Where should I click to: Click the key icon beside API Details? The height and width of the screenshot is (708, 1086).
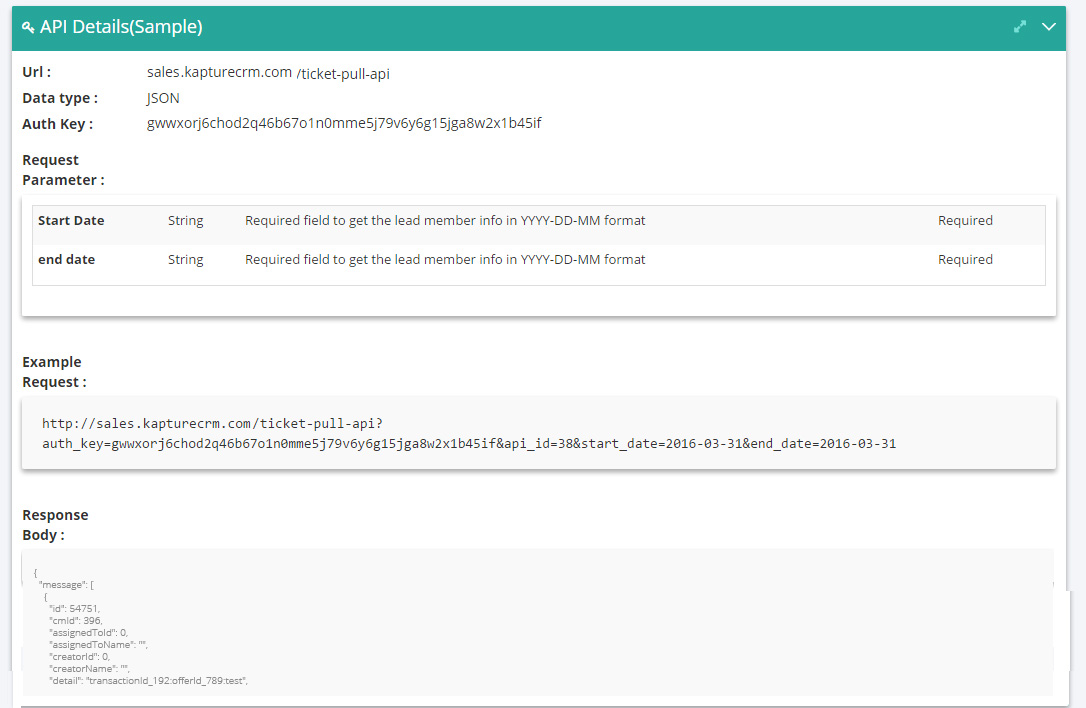click(28, 28)
